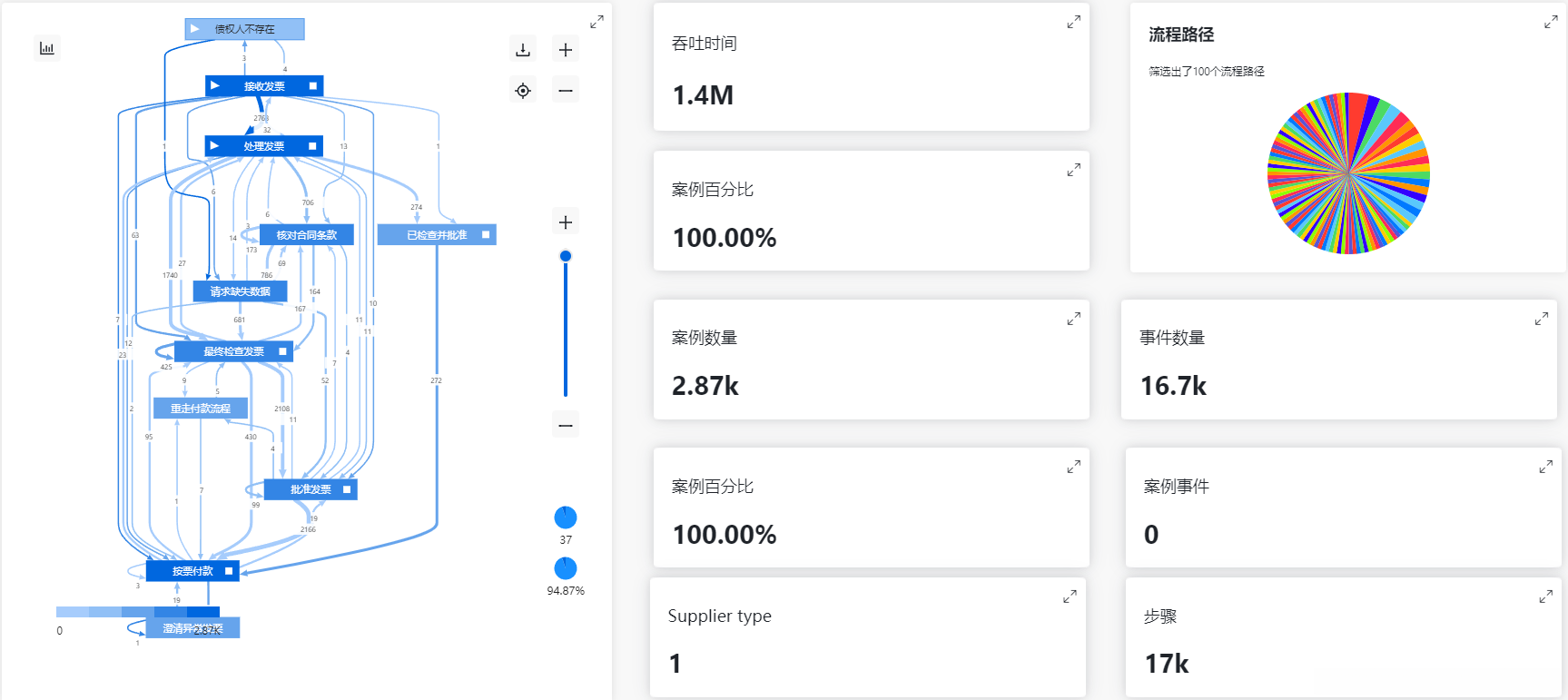Expand the 步骤 card
This screenshot has width=1568, height=700.
(1545, 596)
